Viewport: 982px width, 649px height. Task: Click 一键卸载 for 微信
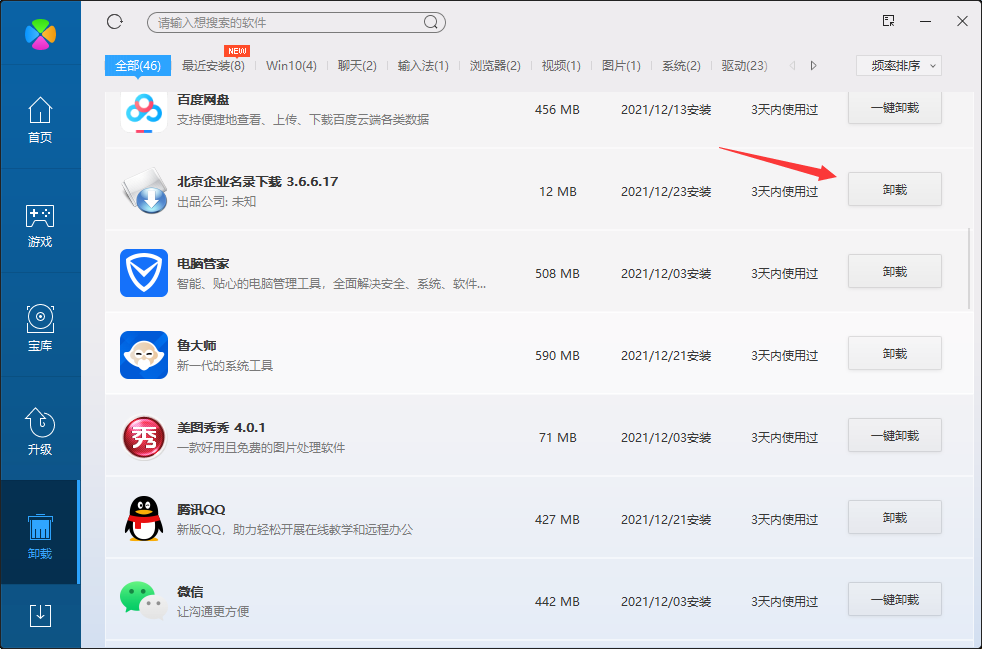pyautogui.click(x=895, y=600)
